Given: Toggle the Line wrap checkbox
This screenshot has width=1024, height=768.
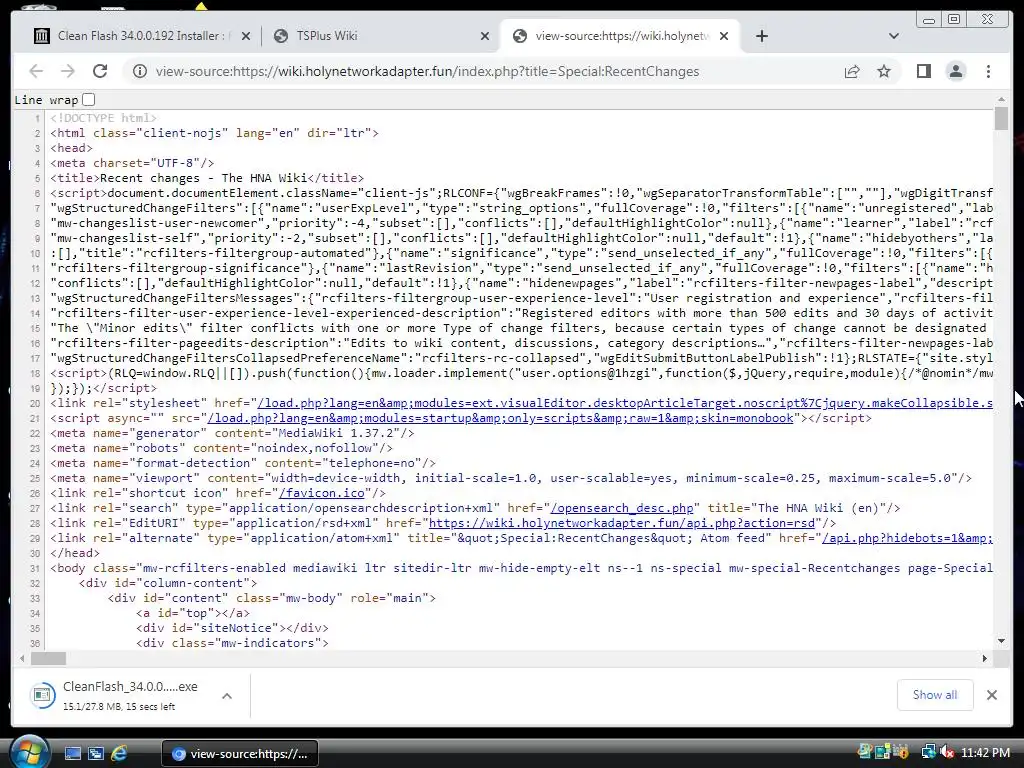Looking at the screenshot, I should 89,99.
